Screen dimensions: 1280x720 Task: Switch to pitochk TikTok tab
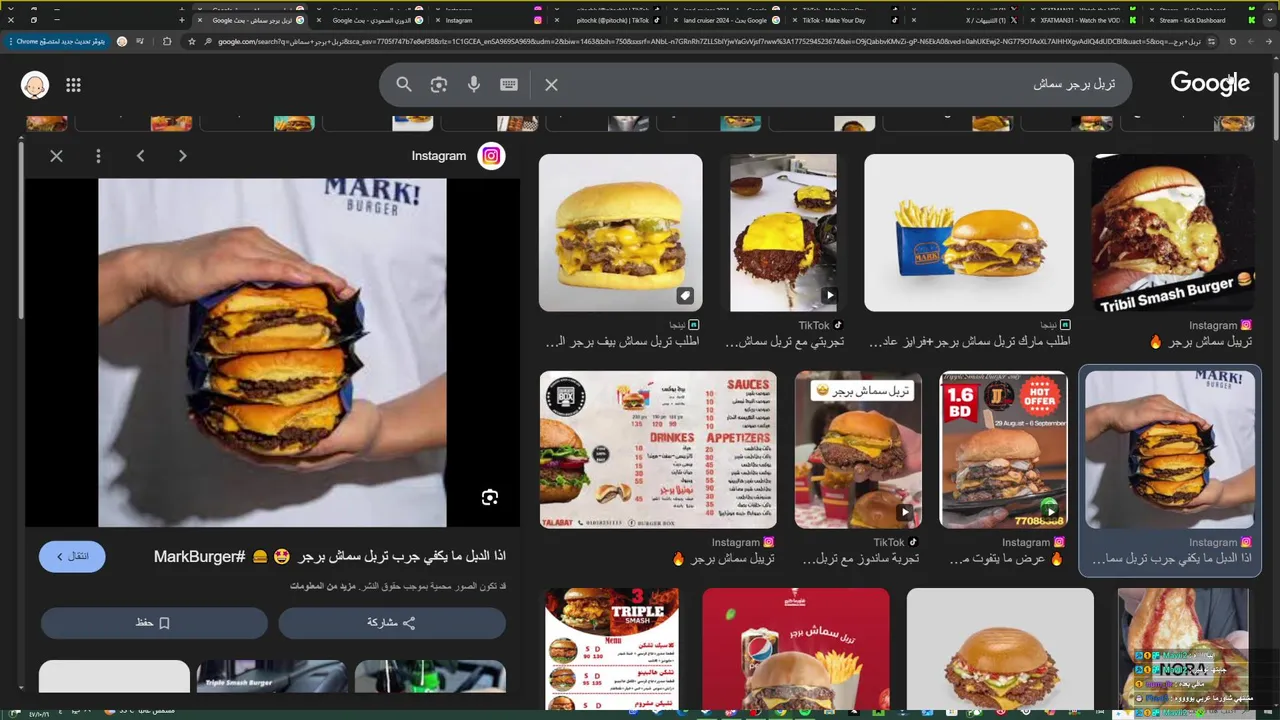click(x=606, y=20)
